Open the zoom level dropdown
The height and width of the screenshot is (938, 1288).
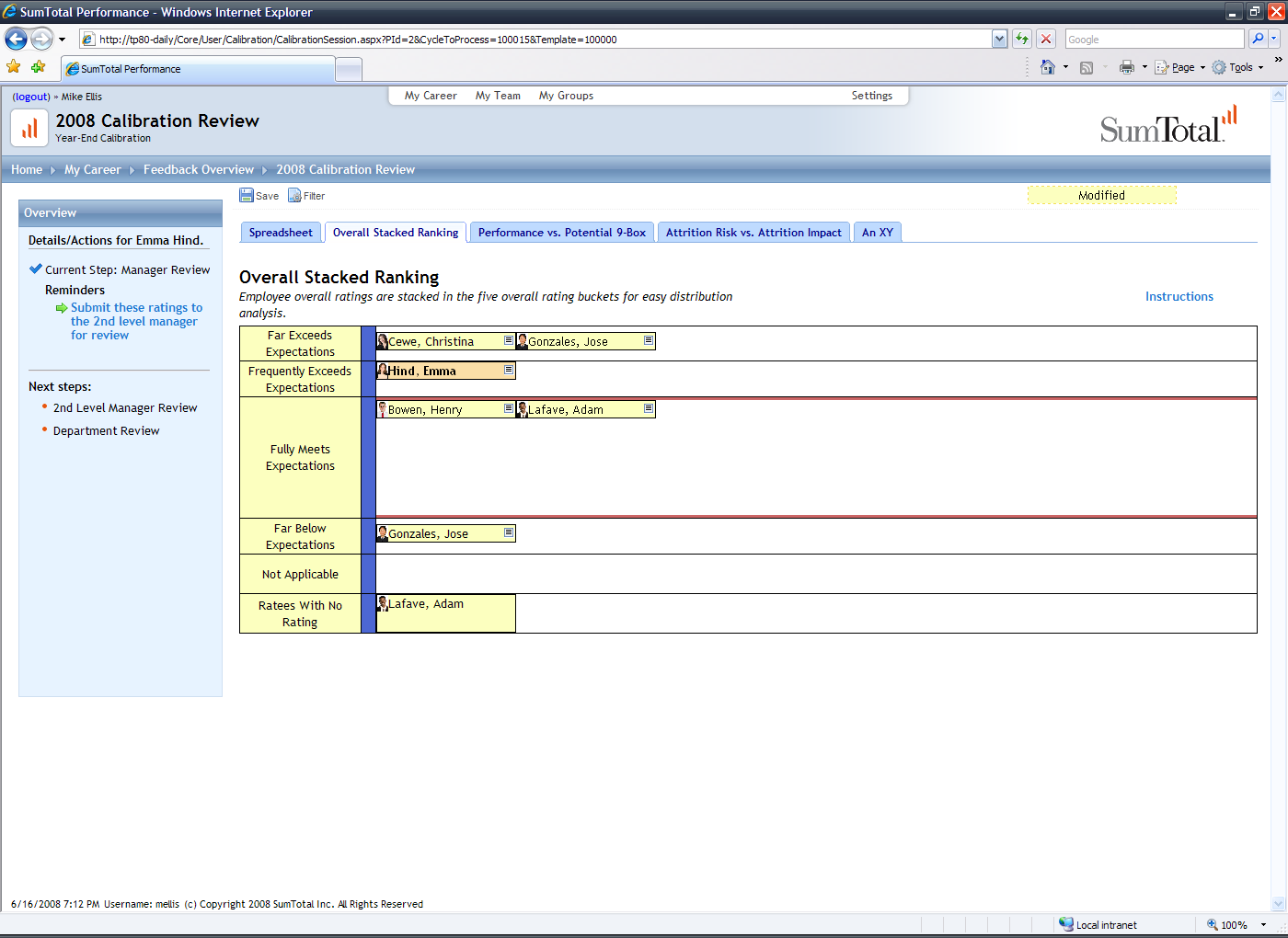(x=1263, y=924)
